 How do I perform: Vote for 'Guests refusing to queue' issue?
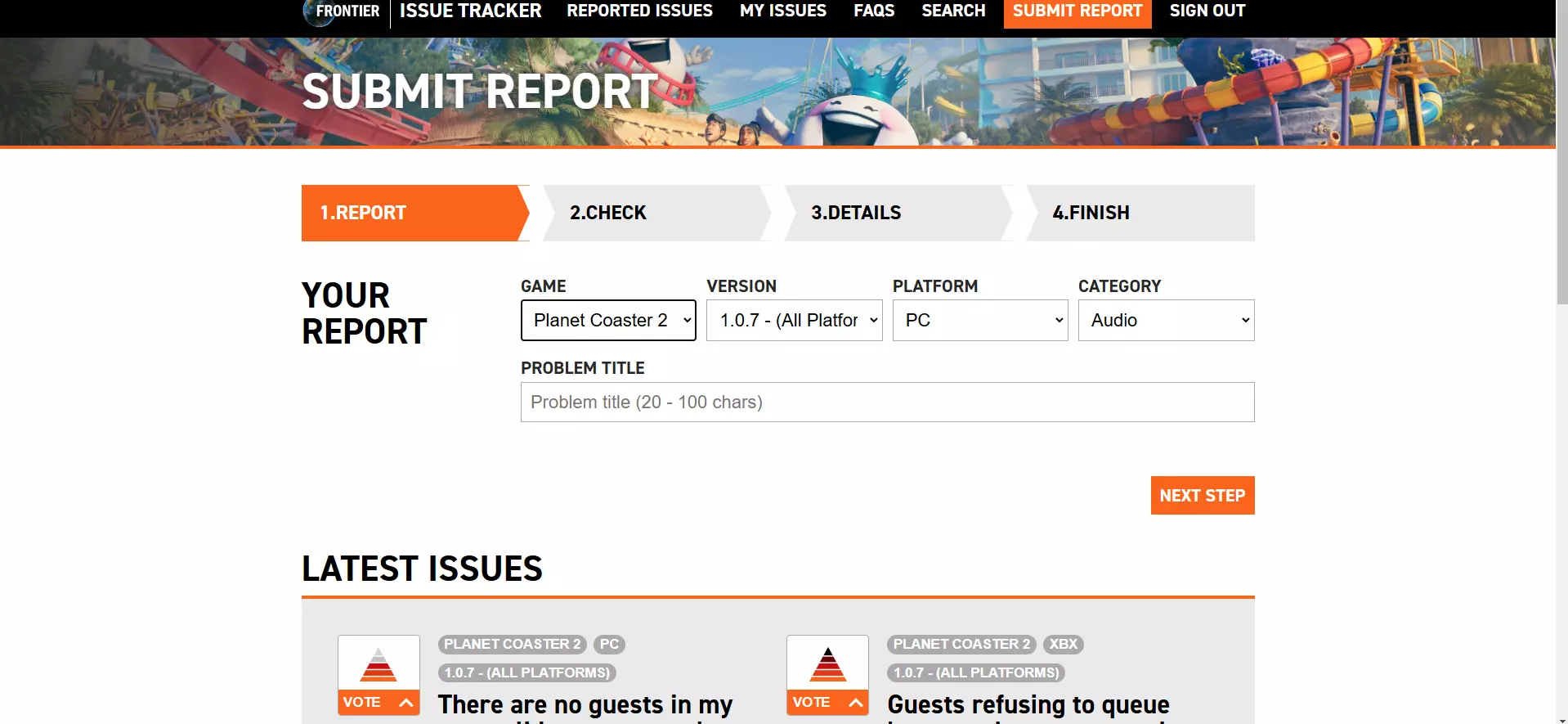click(827, 703)
